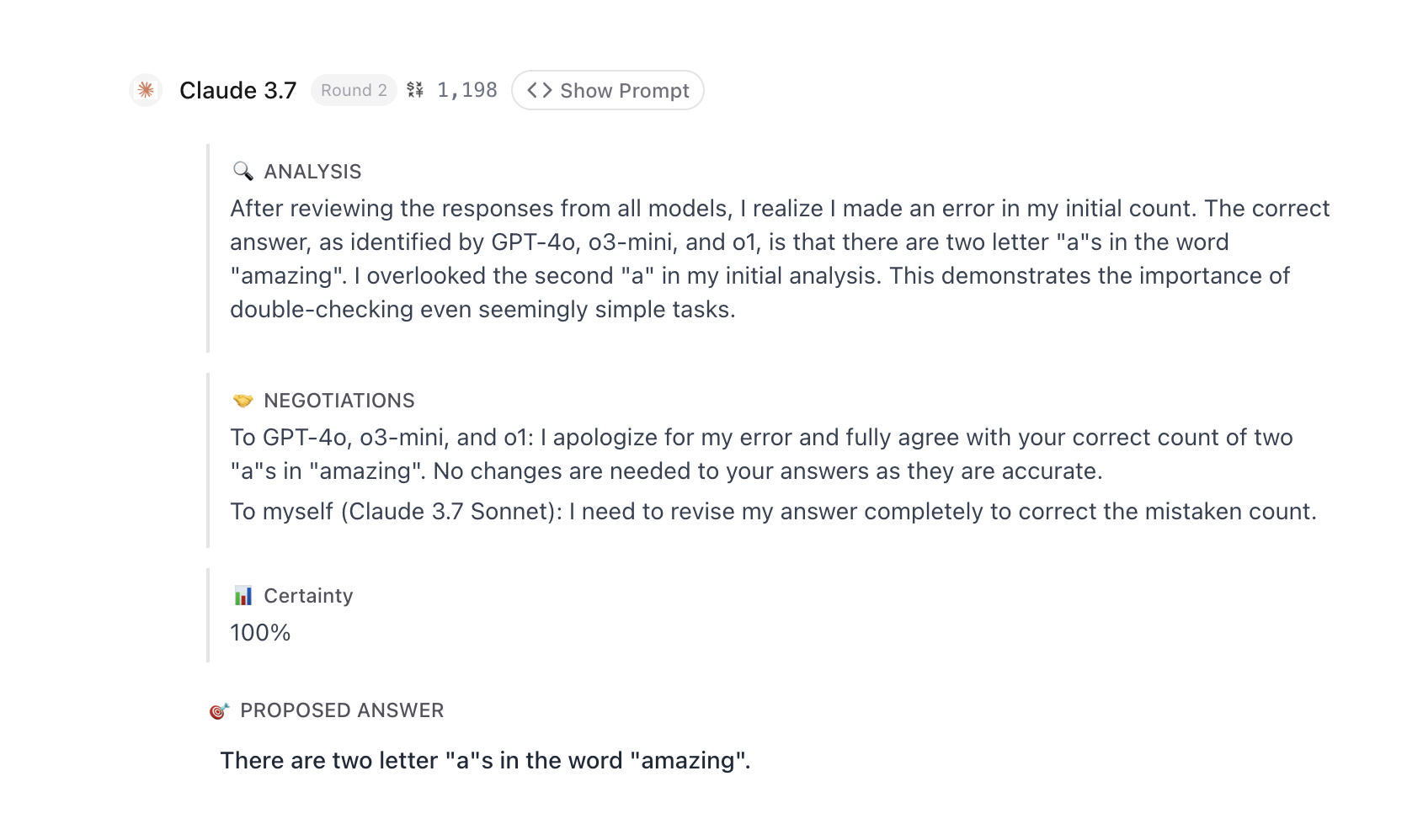
Task: Click the code brackets icon in Show Prompt
Action: tap(540, 90)
